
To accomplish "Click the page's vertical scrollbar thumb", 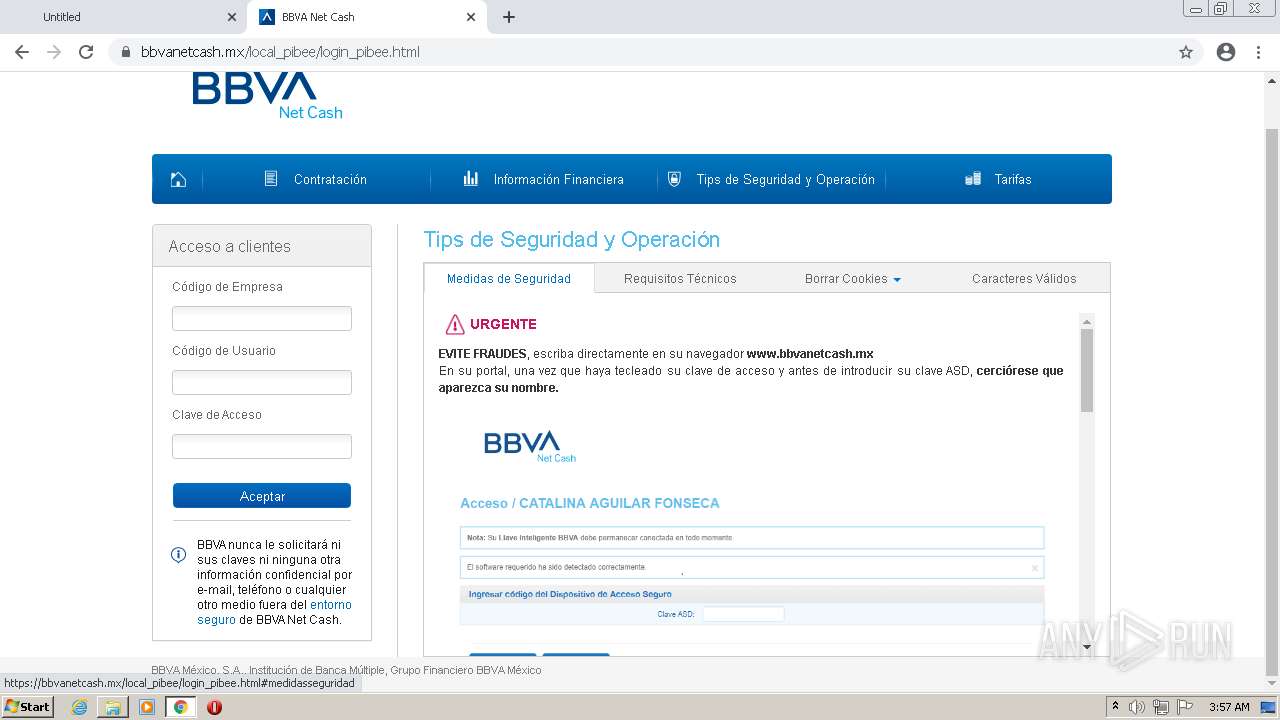I will (x=1272, y=400).
